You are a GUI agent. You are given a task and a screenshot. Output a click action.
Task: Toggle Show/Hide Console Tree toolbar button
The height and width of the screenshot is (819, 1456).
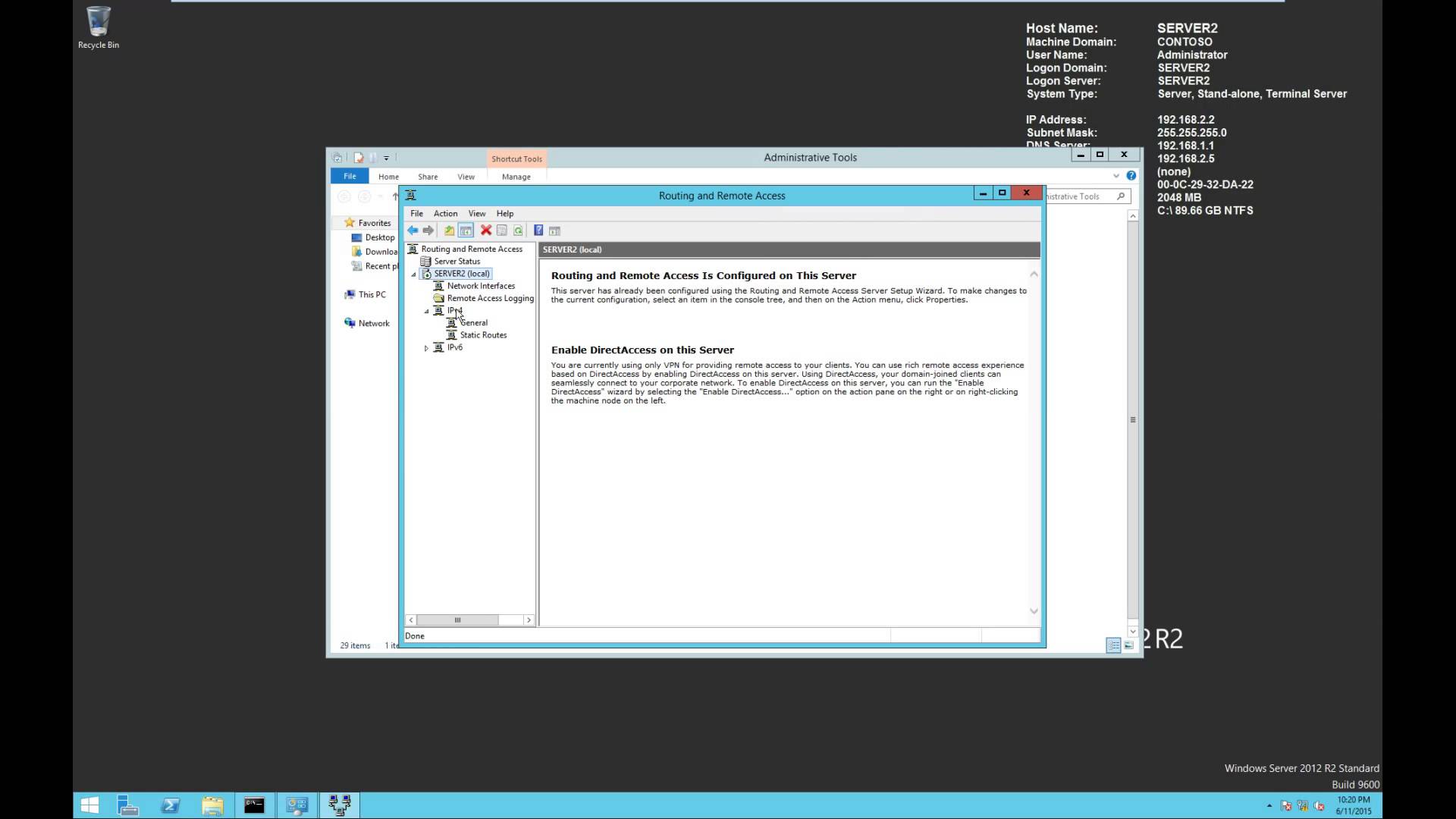coord(466,231)
